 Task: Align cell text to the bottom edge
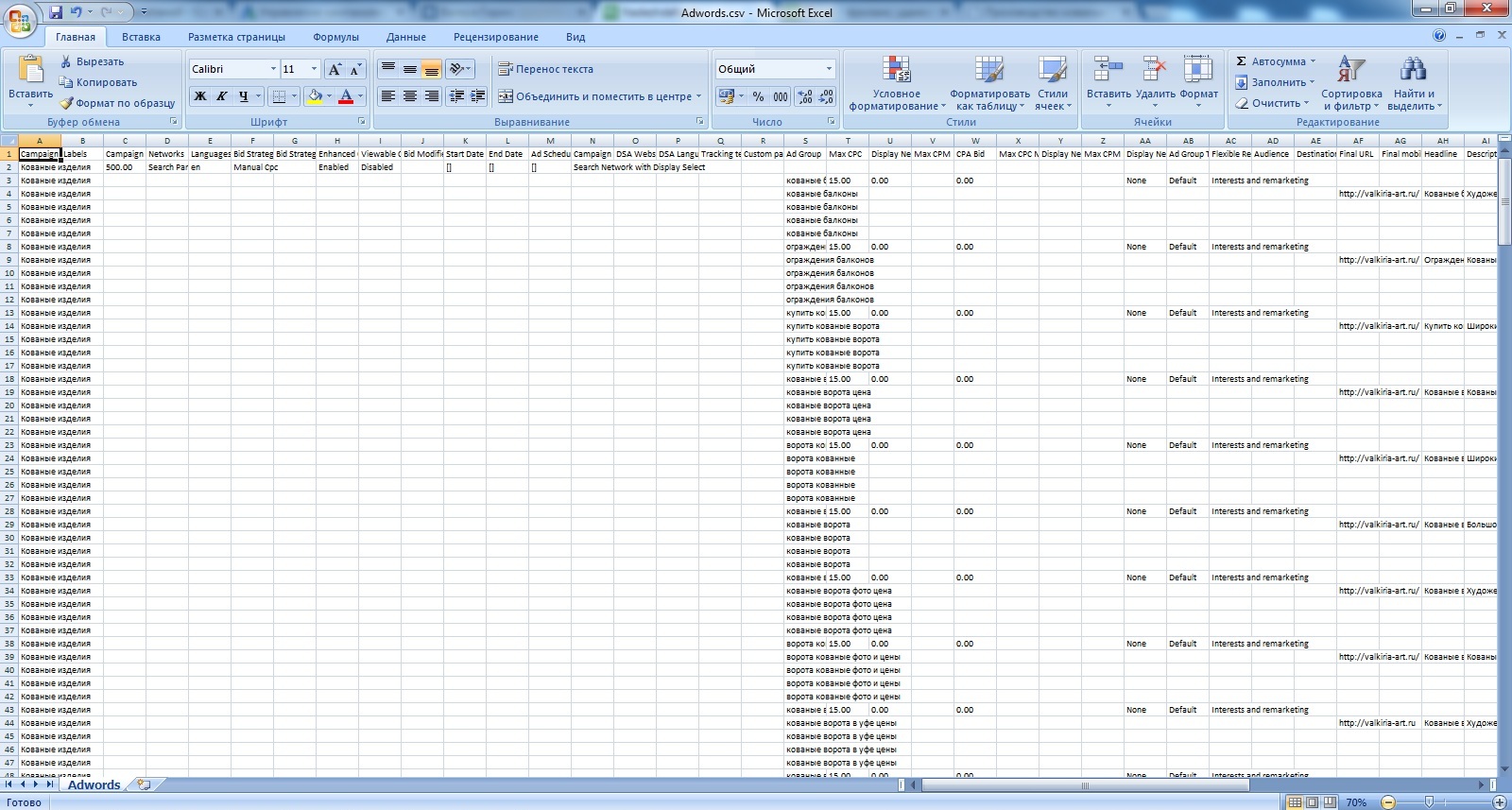coord(432,69)
